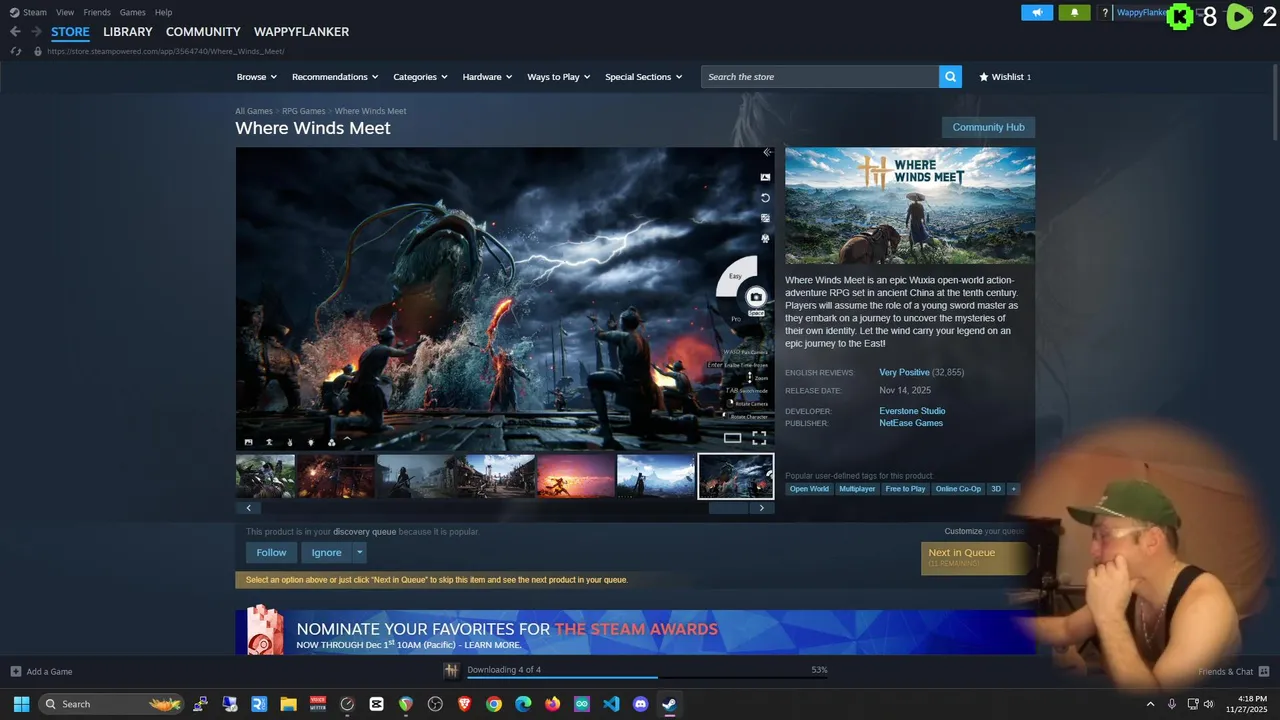Open the volume tray control

[x=1208, y=704]
